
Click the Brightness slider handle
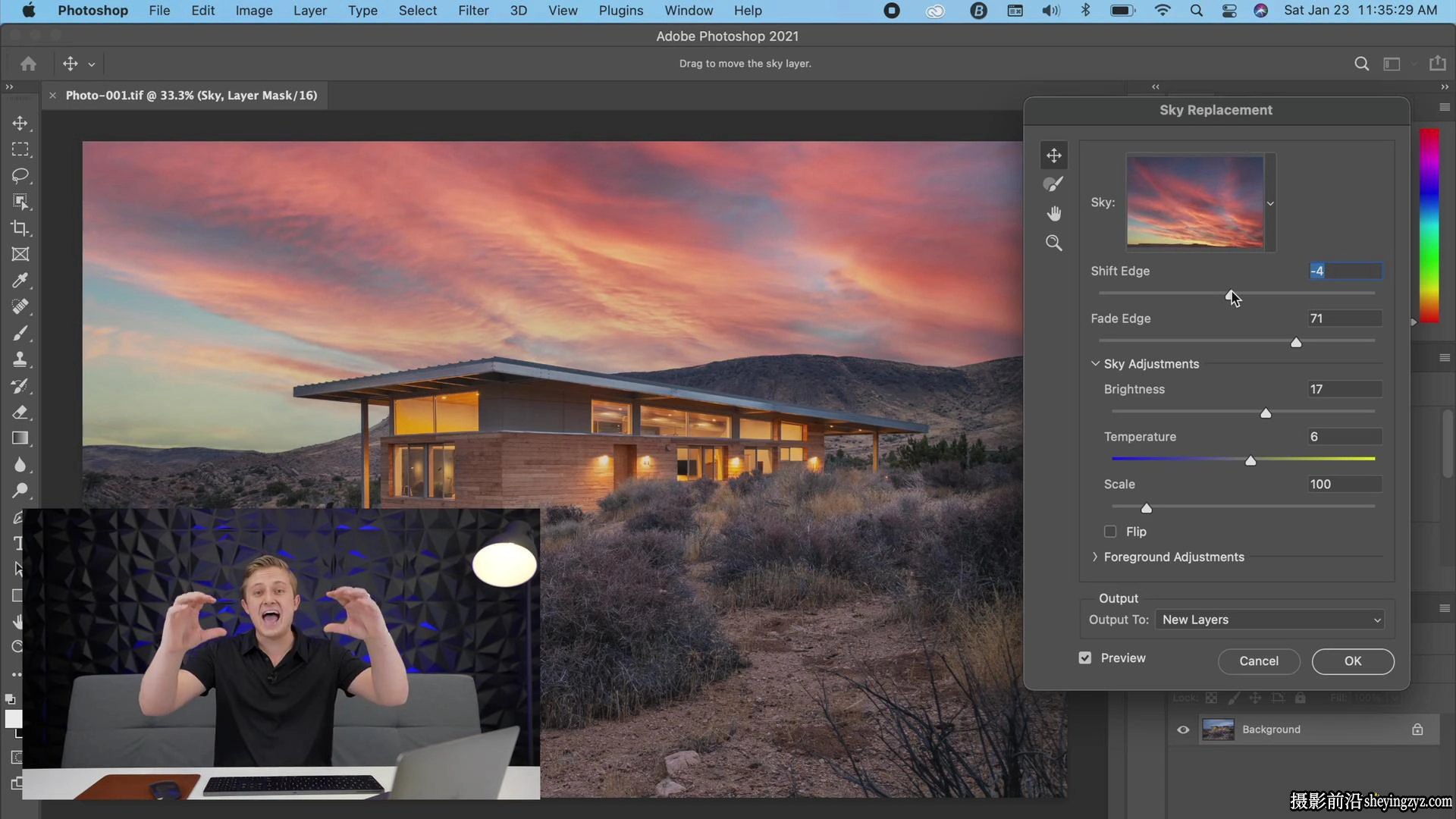tap(1266, 413)
